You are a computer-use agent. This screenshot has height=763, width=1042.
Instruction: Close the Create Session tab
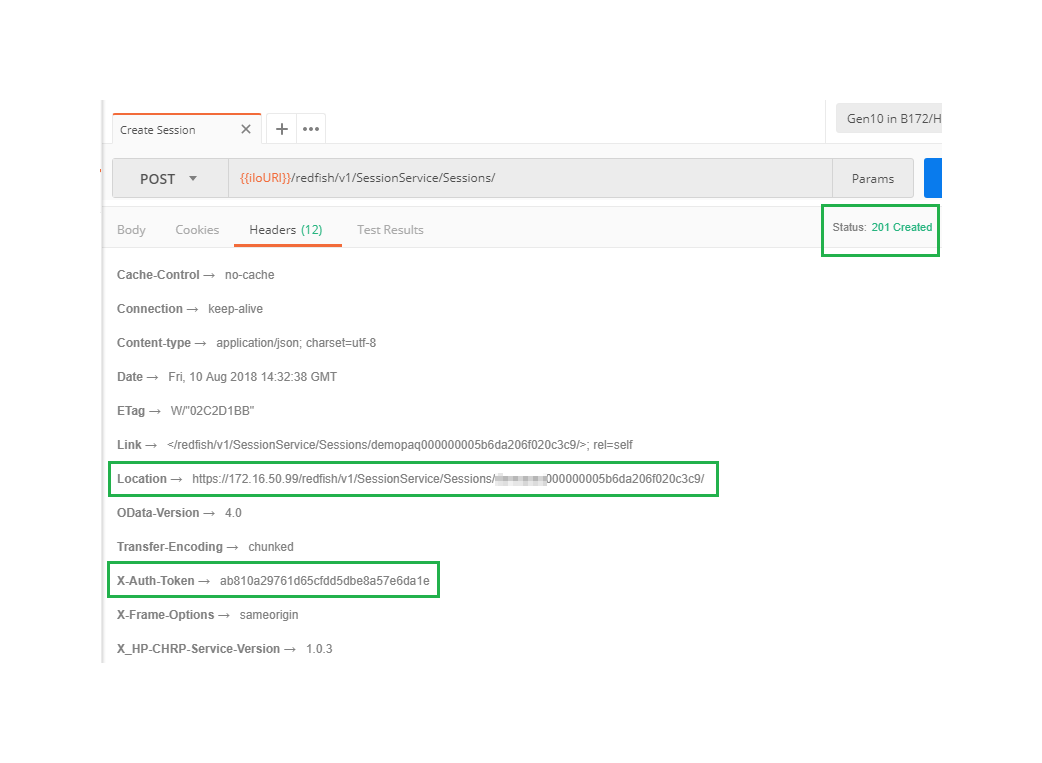246,129
